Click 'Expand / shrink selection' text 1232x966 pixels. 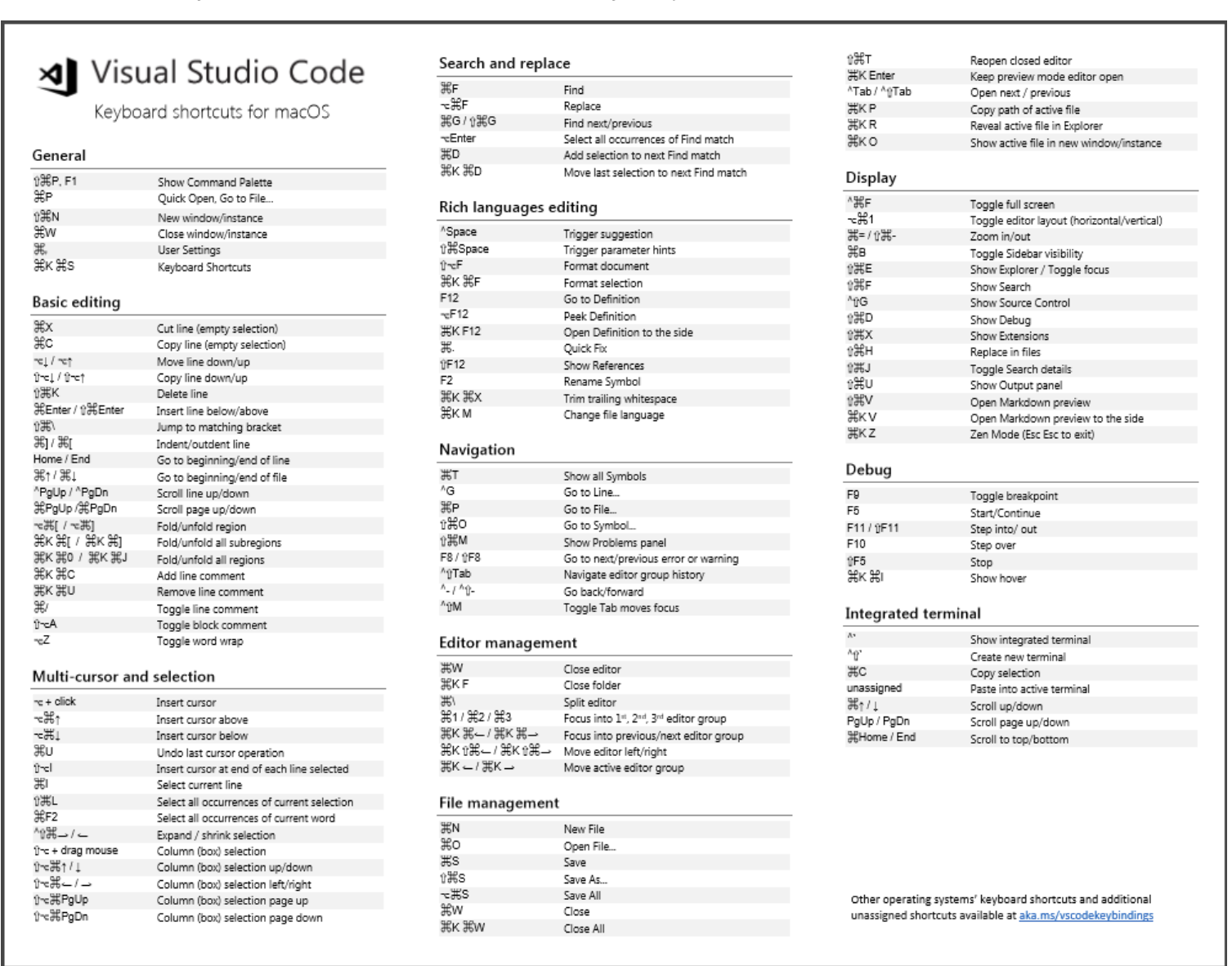coord(216,835)
